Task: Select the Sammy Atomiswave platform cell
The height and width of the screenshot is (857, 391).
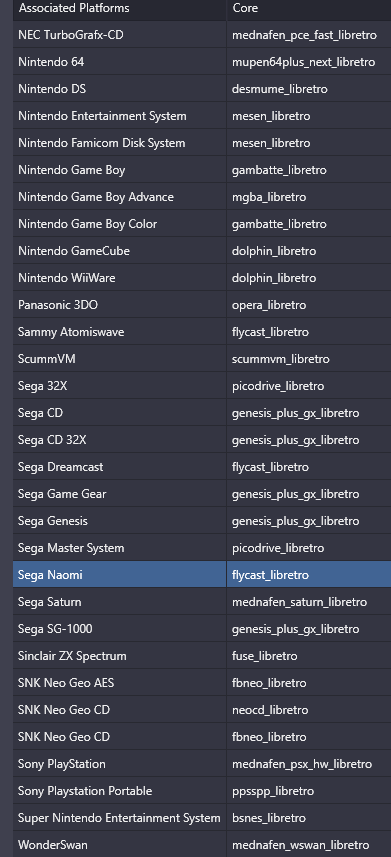Action: click(120, 332)
